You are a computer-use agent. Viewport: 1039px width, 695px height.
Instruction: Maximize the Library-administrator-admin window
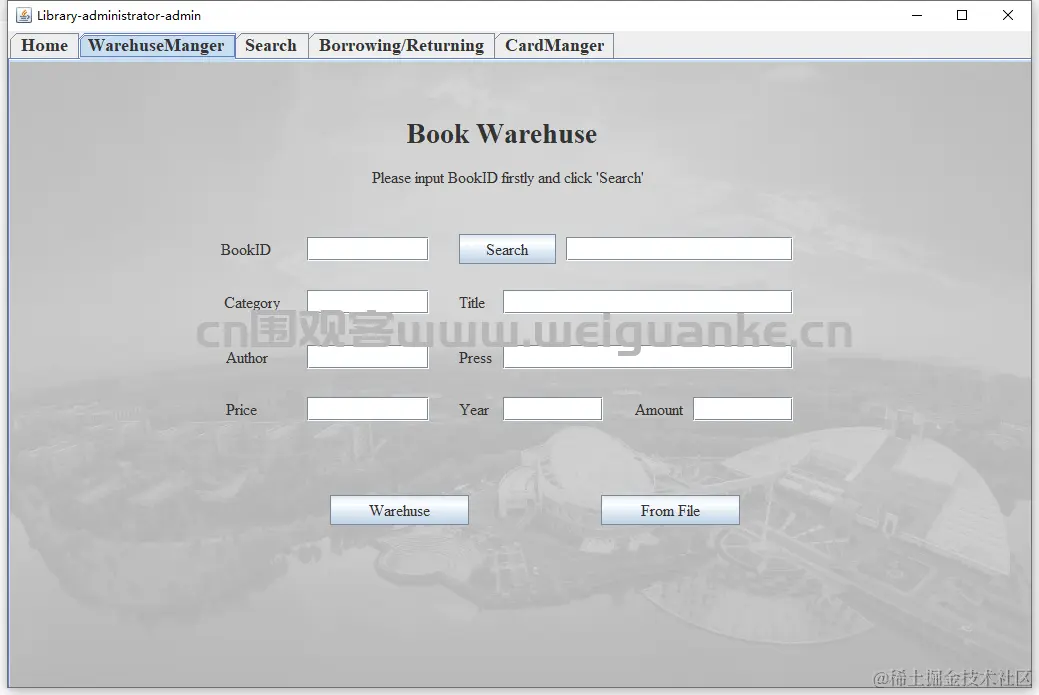[962, 15]
